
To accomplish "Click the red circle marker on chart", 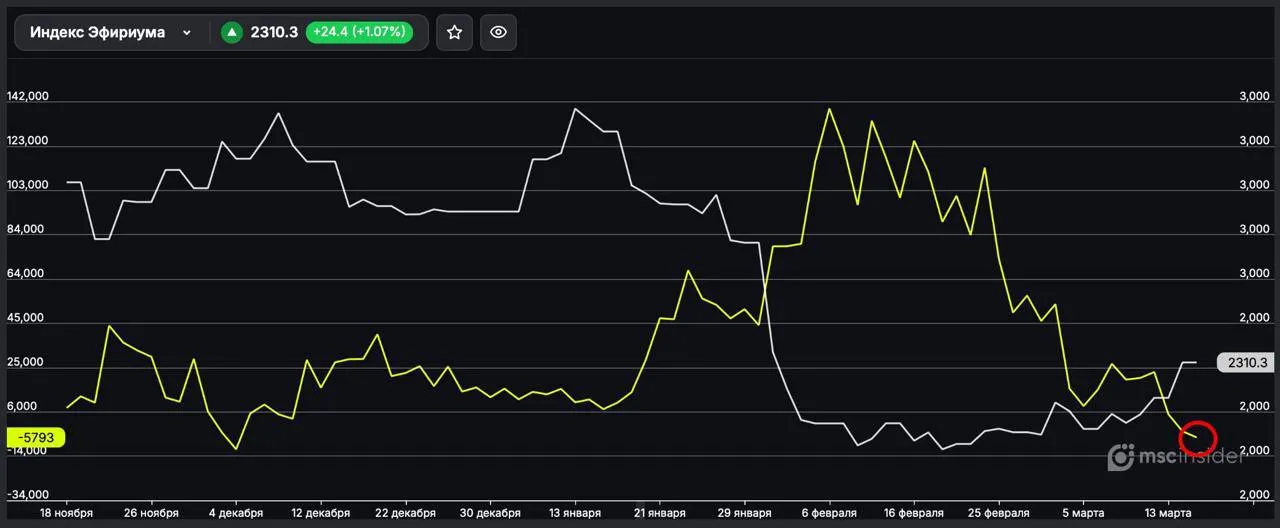I will click(1197, 437).
